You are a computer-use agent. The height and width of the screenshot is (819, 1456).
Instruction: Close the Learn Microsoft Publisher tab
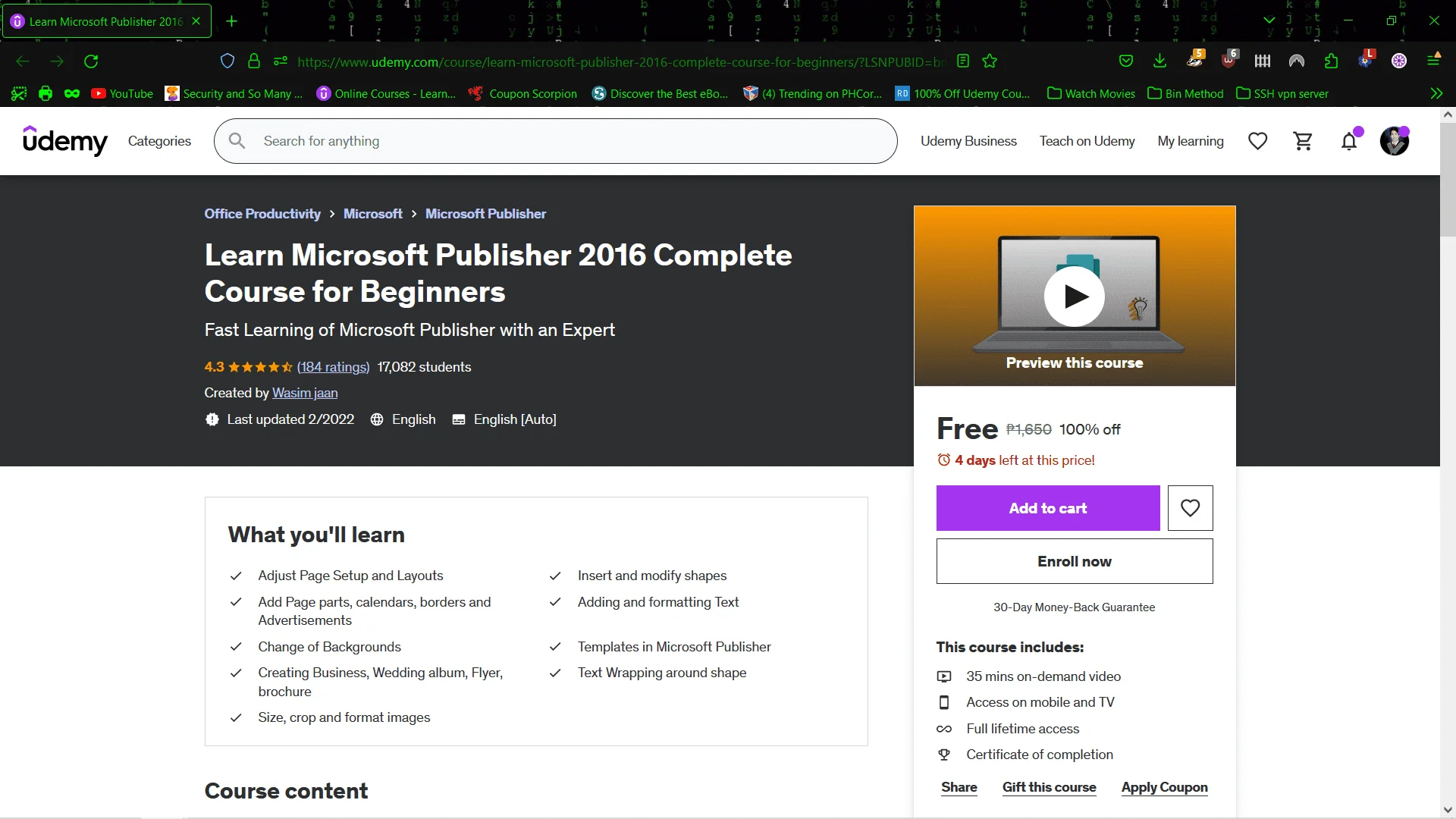[x=196, y=21]
